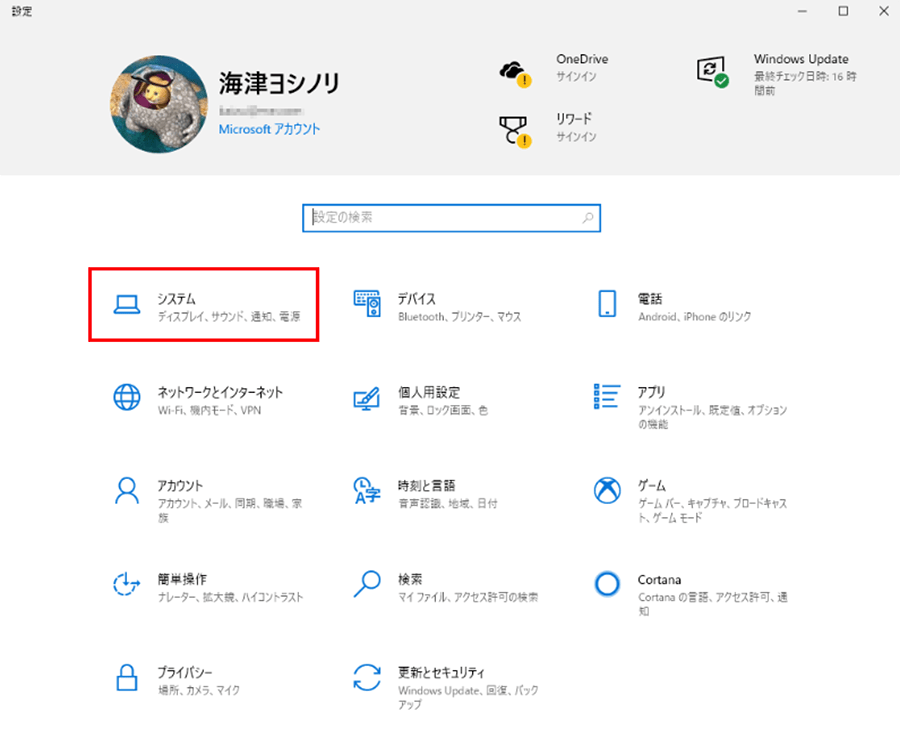Viewport: 900px width, 738px height.
Task: Select the デバイス category title
Action: pyautogui.click(x=417, y=299)
